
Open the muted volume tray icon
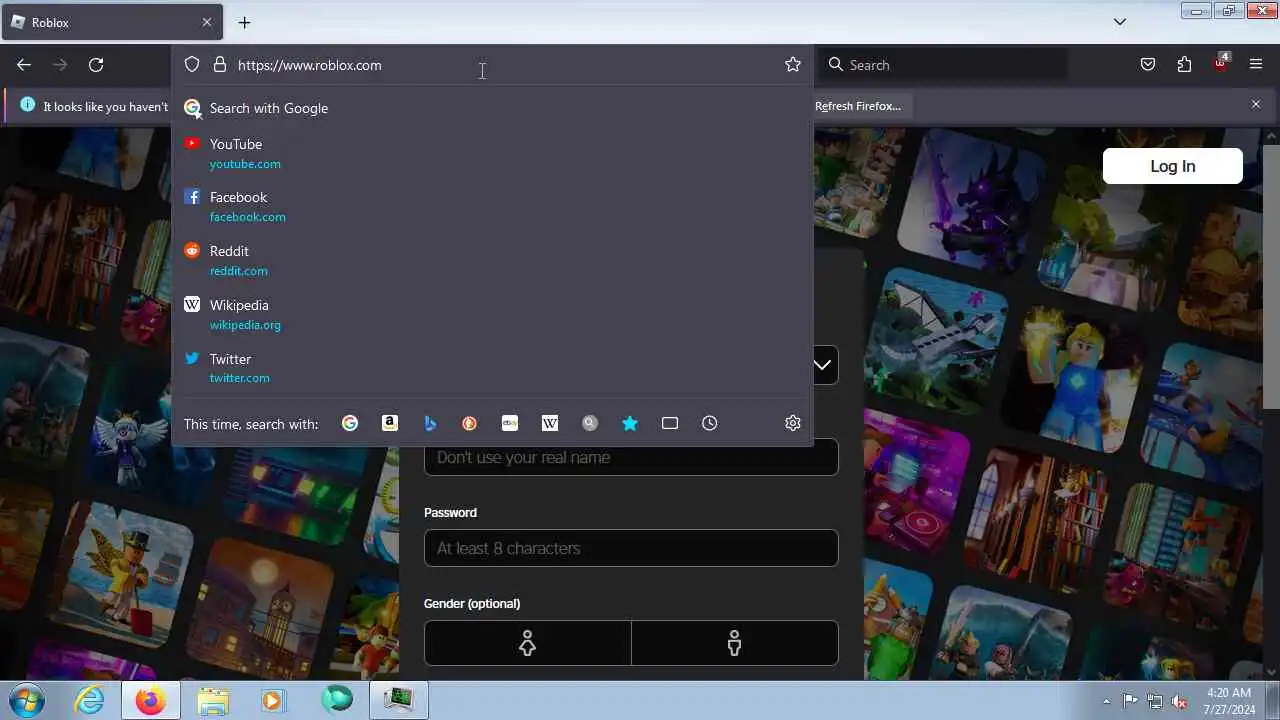click(1180, 701)
